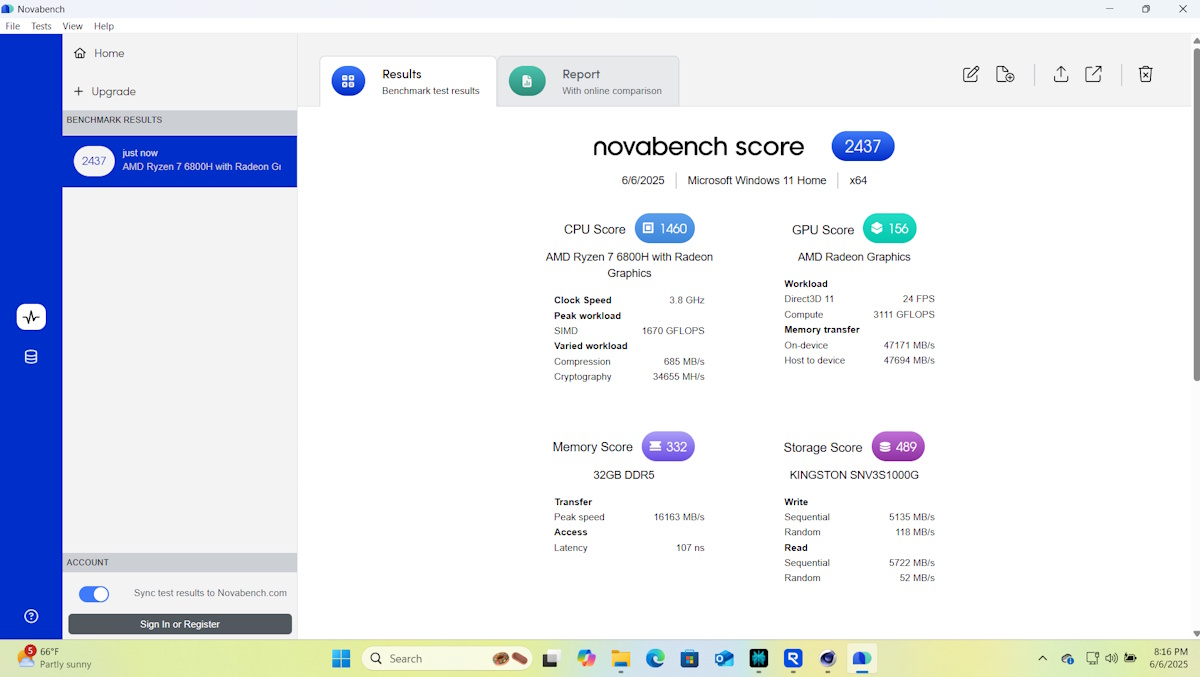
Task: Click the taskbar Search box
Action: pos(447,658)
